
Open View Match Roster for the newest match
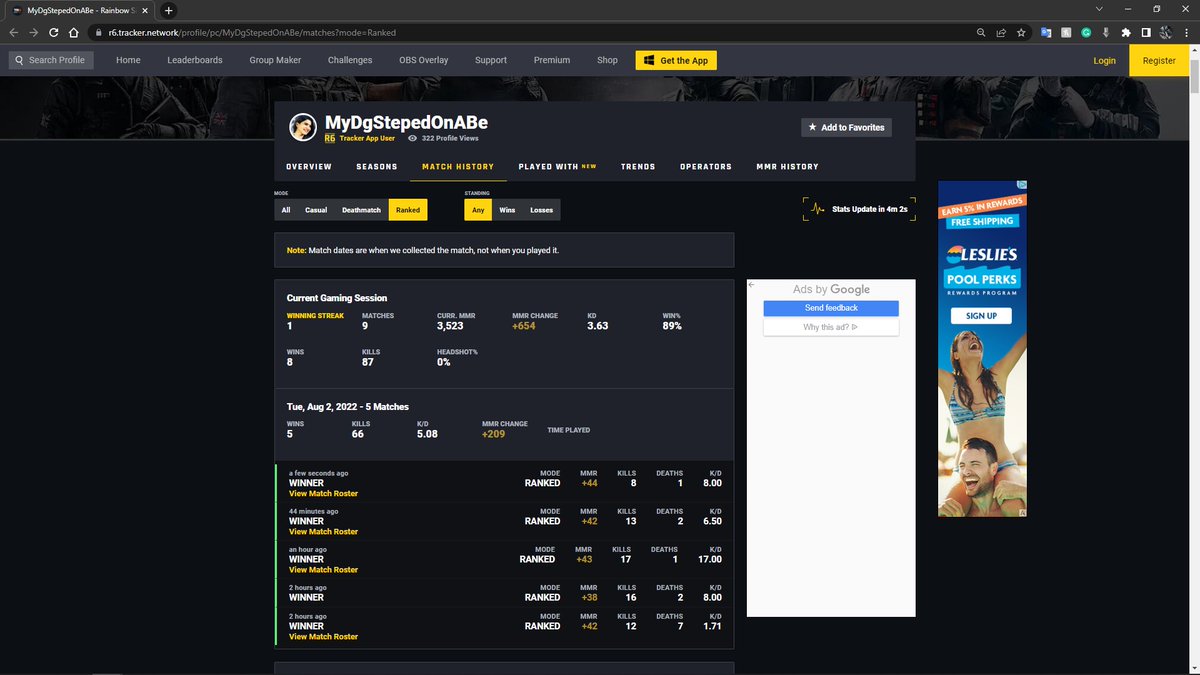pos(323,493)
